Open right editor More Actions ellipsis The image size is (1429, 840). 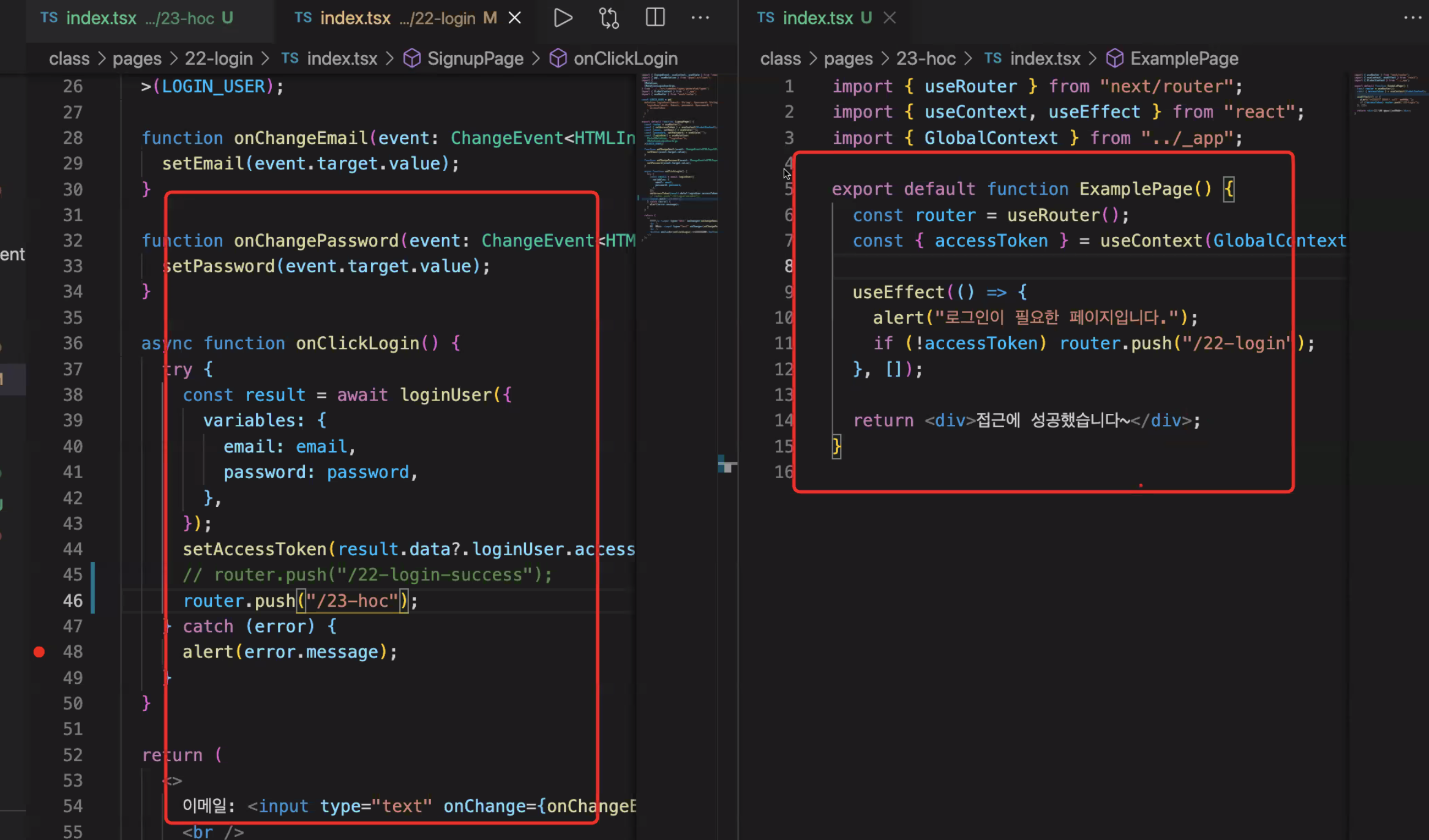(1412, 18)
